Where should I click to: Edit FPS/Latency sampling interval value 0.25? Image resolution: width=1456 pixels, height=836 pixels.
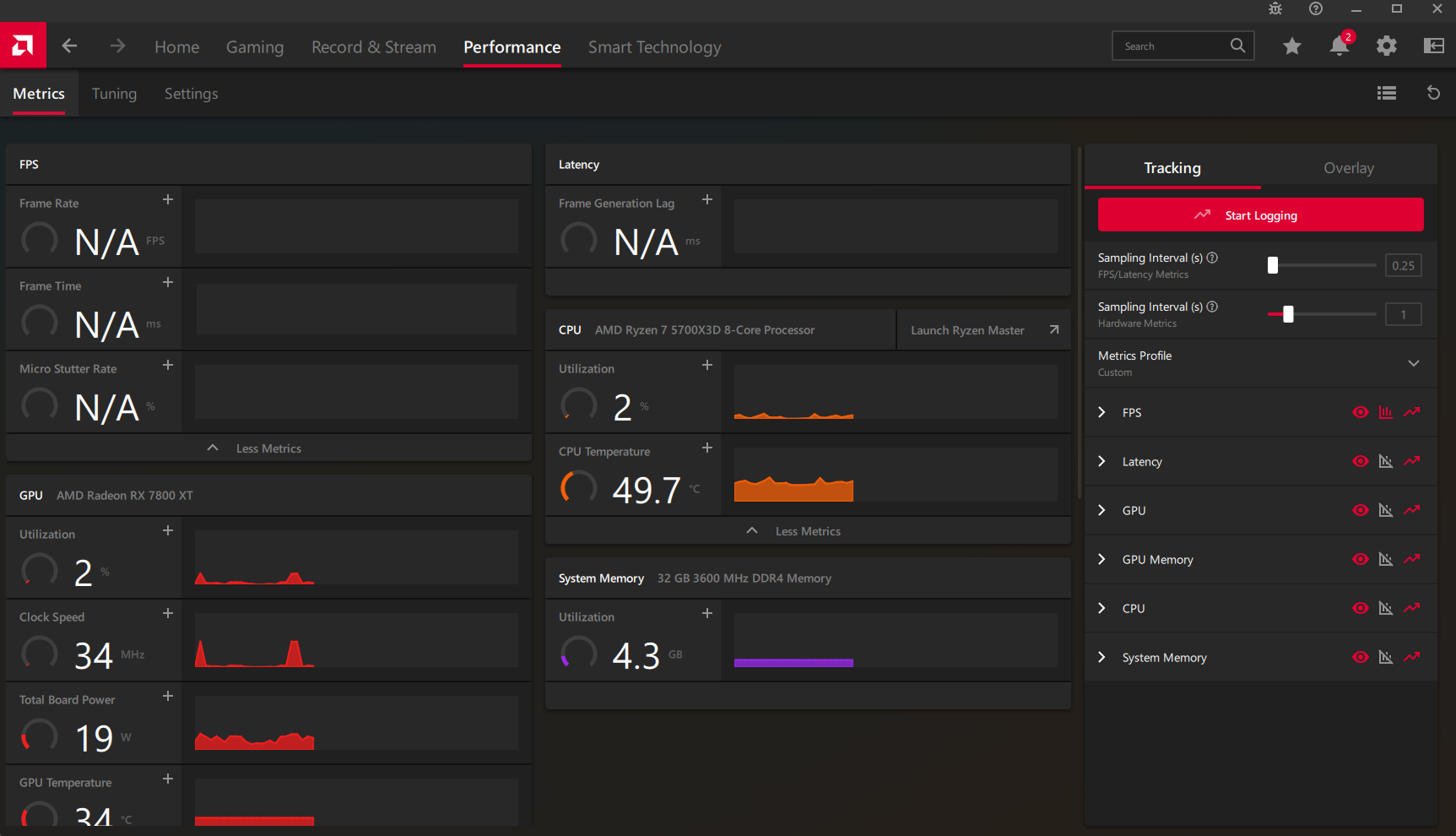tap(1404, 265)
